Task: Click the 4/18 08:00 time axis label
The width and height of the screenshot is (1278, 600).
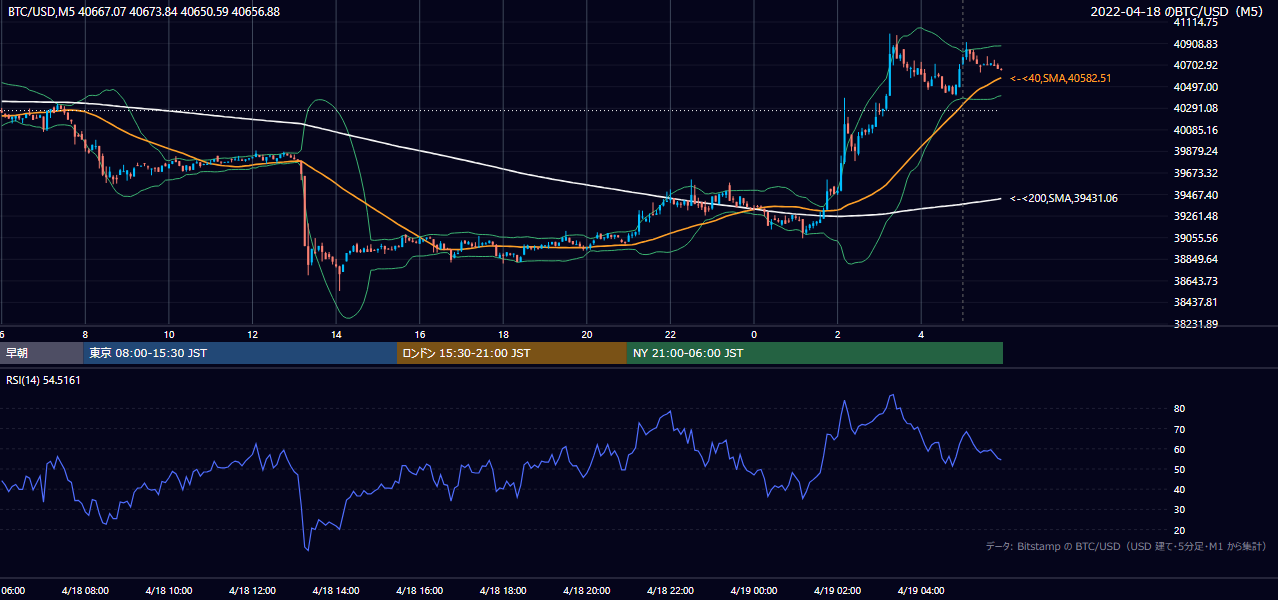Action: 87,591
